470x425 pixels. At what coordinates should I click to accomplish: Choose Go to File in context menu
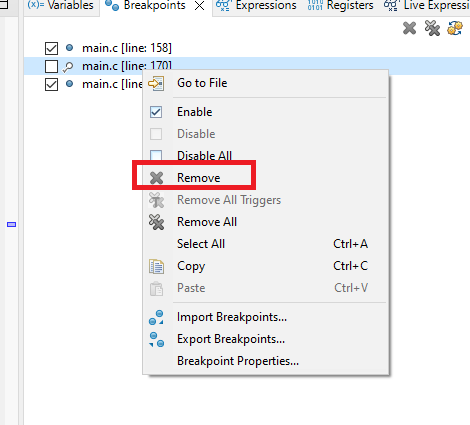click(x=266, y=83)
